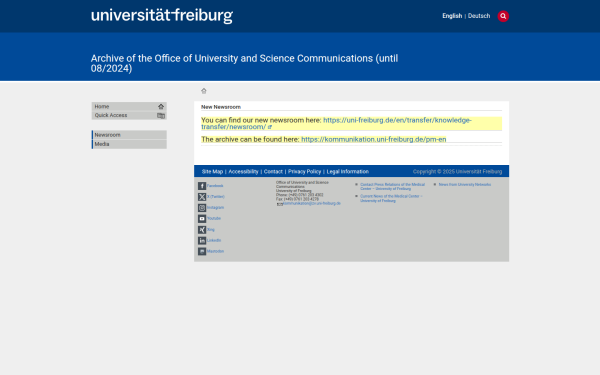Open Legal Information in footer bar
The height and width of the screenshot is (375, 600).
coord(347,171)
